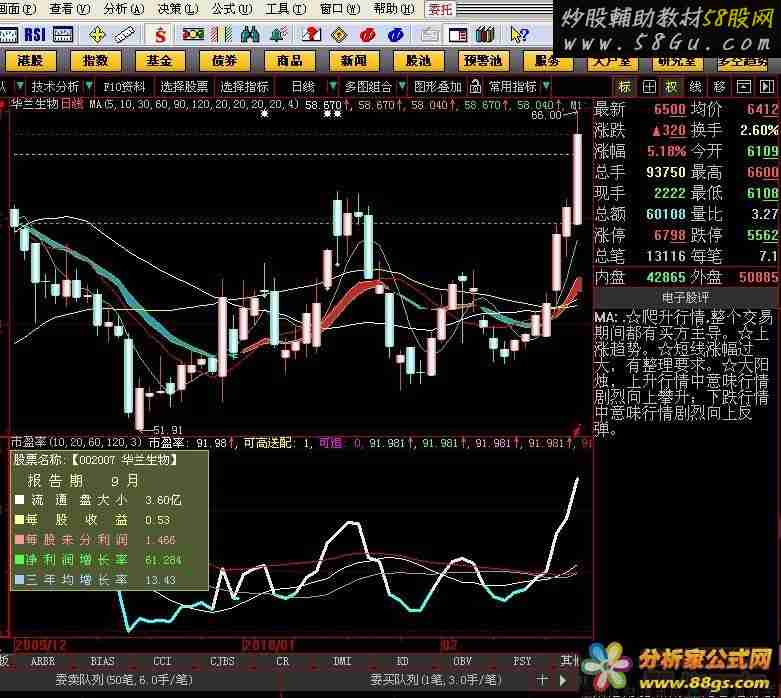Click the yellow four-way arrow icon
781x698 pixels.
tap(97, 35)
